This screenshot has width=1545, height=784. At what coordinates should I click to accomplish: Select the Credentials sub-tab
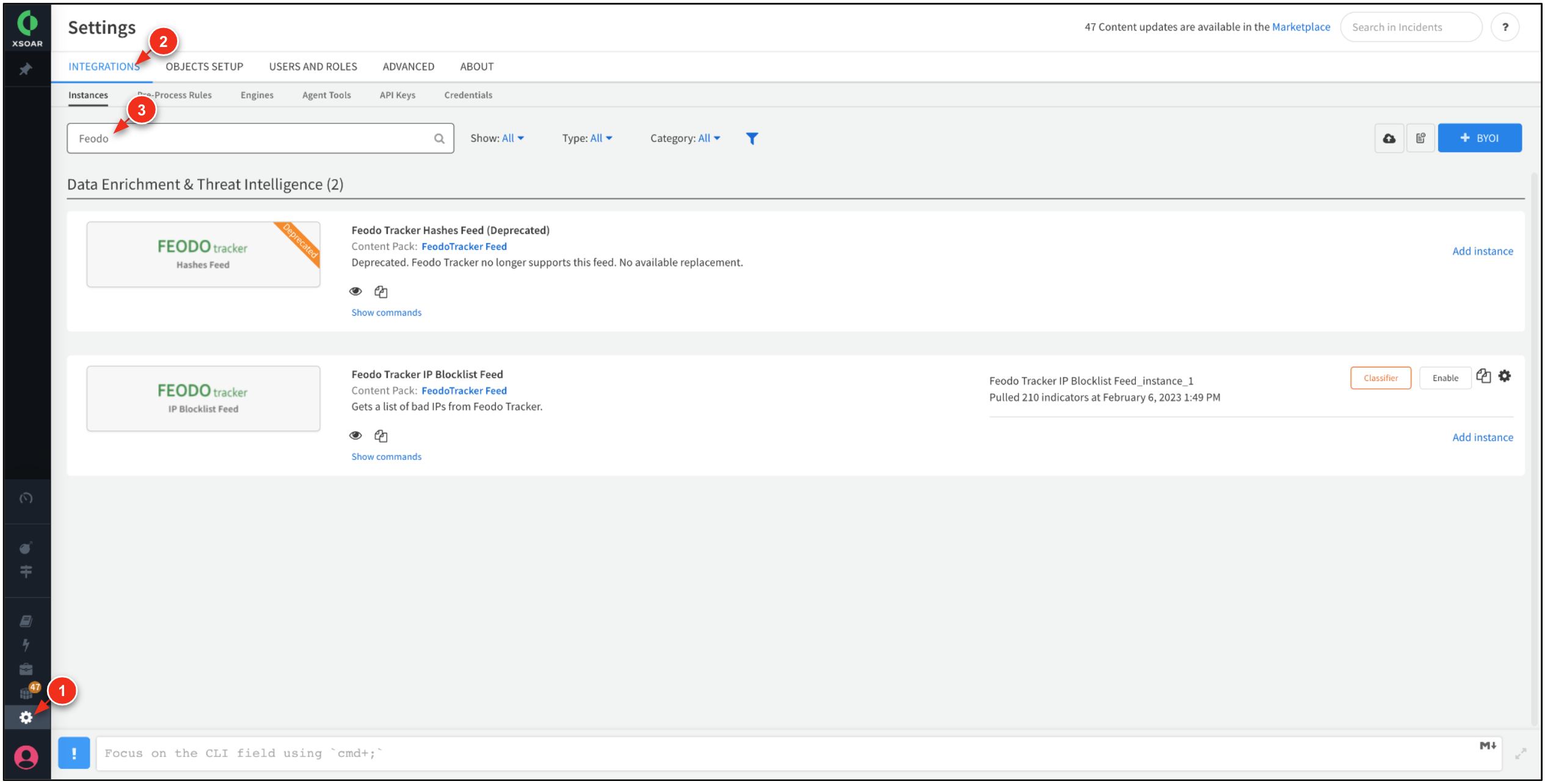tap(468, 95)
